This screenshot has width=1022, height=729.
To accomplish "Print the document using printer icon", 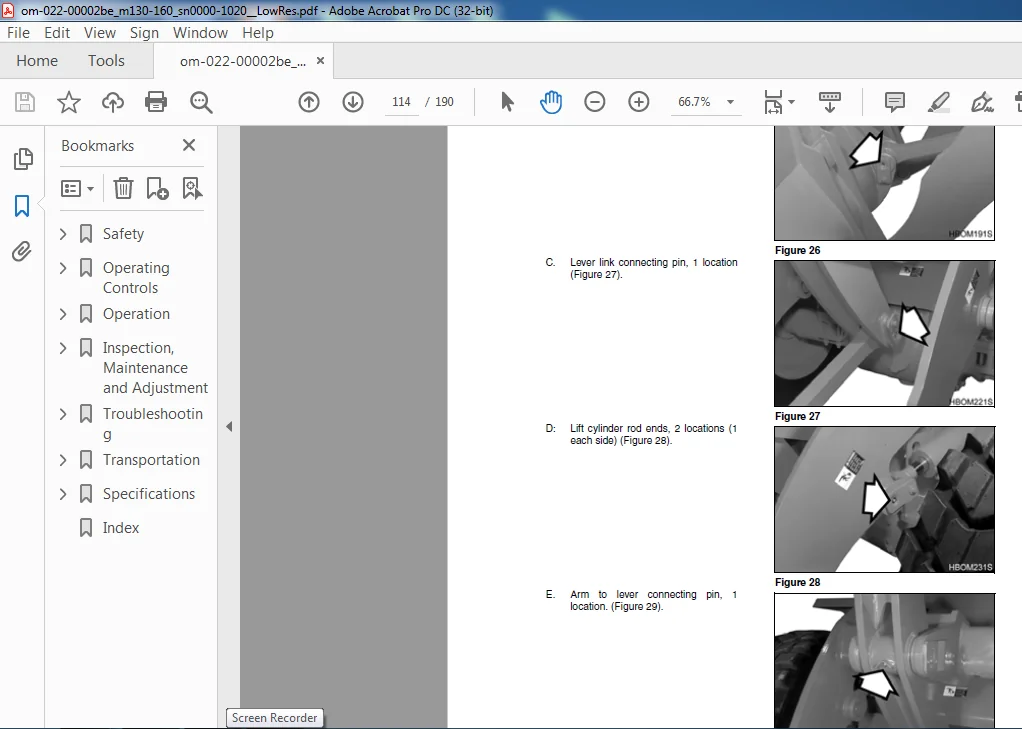I will click(156, 102).
